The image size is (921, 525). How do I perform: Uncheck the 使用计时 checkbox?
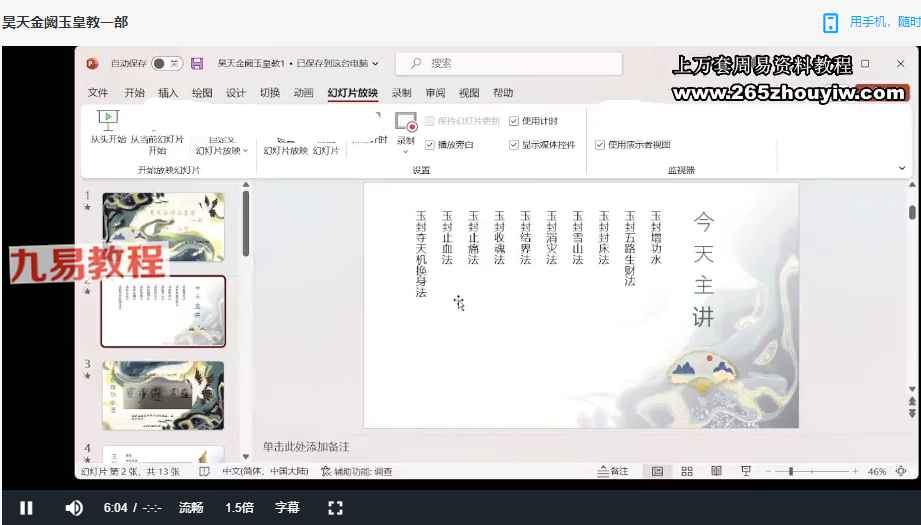pos(514,121)
